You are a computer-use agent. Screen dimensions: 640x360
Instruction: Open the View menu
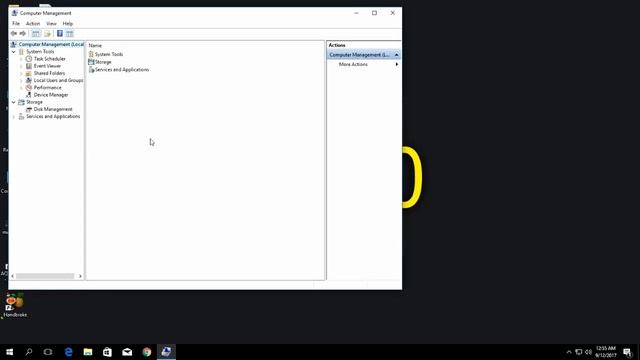pyautogui.click(x=51, y=24)
